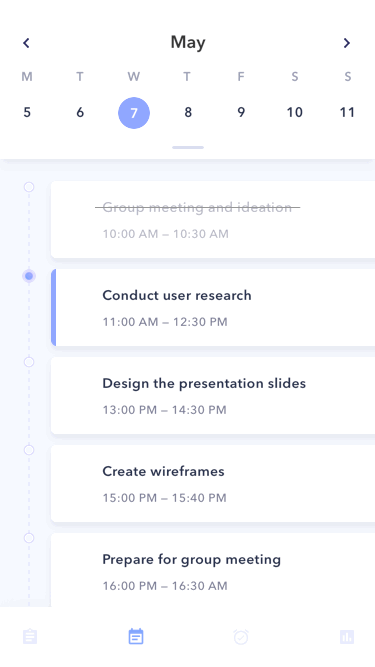The width and height of the screenshot is (375, 667).
Task: Go to the previous week with left chevron
Action: 26,43
